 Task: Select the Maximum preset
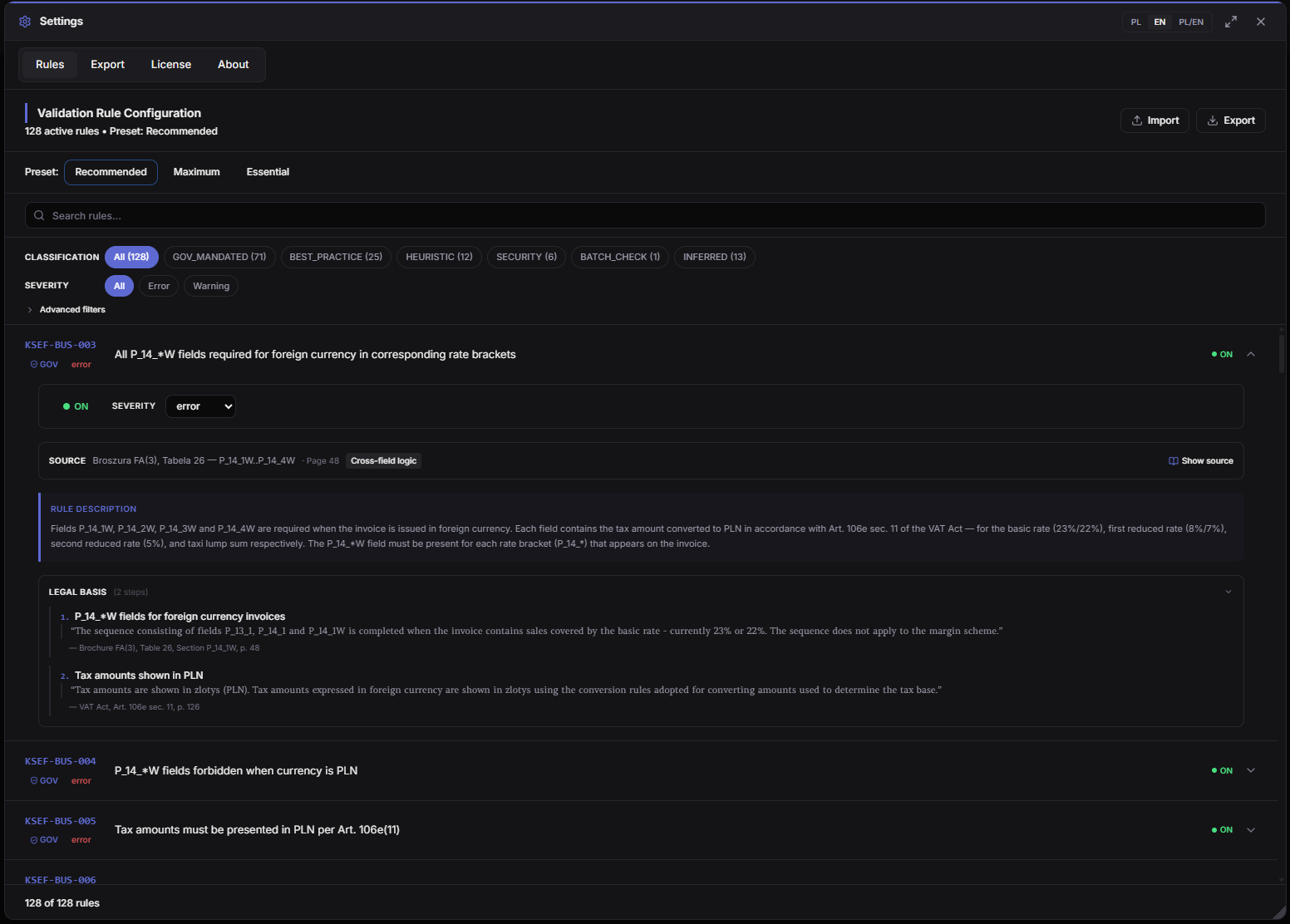pyautogui.click(x=197, y=172)
